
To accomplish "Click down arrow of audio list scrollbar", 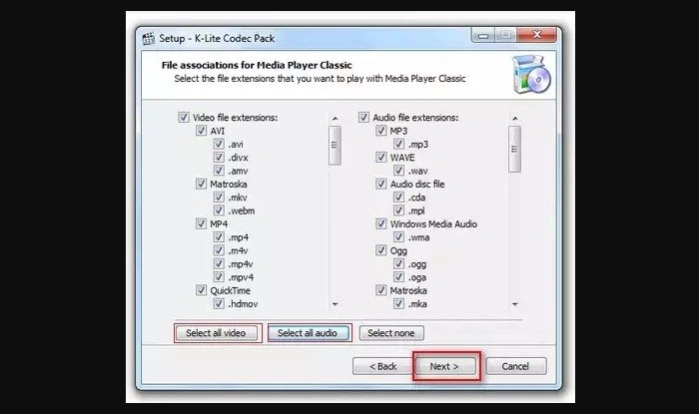I will pos(515,304).
